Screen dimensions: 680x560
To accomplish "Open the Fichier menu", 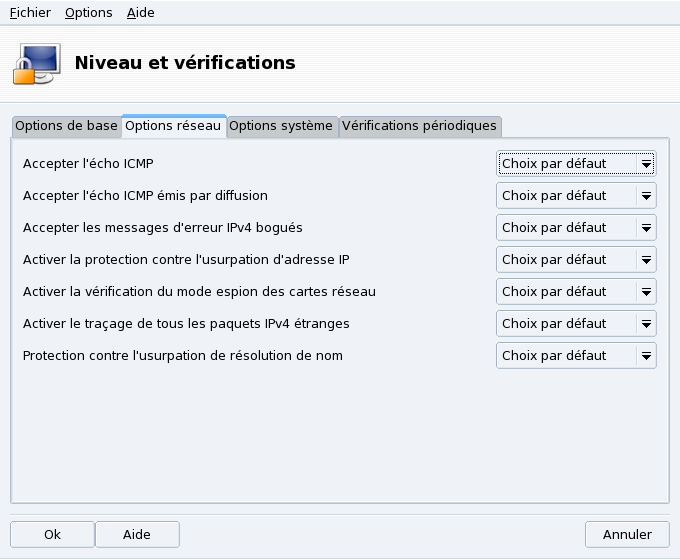I will tap(30, 13).
